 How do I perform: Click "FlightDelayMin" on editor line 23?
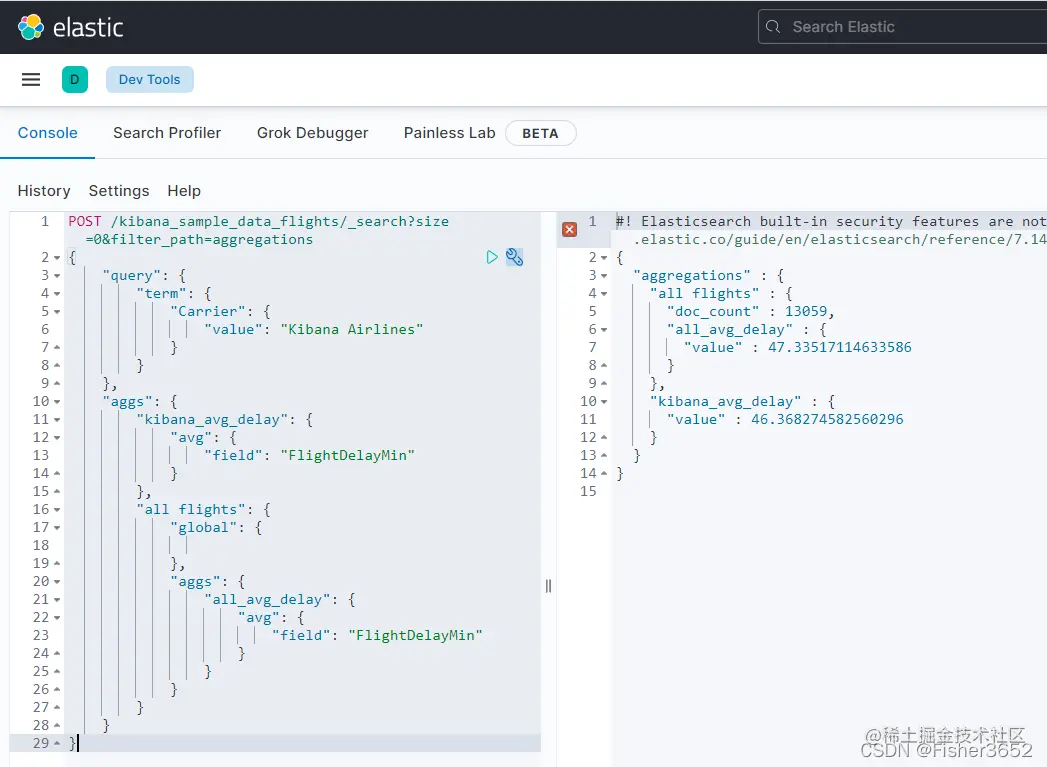tap(415, 635)
